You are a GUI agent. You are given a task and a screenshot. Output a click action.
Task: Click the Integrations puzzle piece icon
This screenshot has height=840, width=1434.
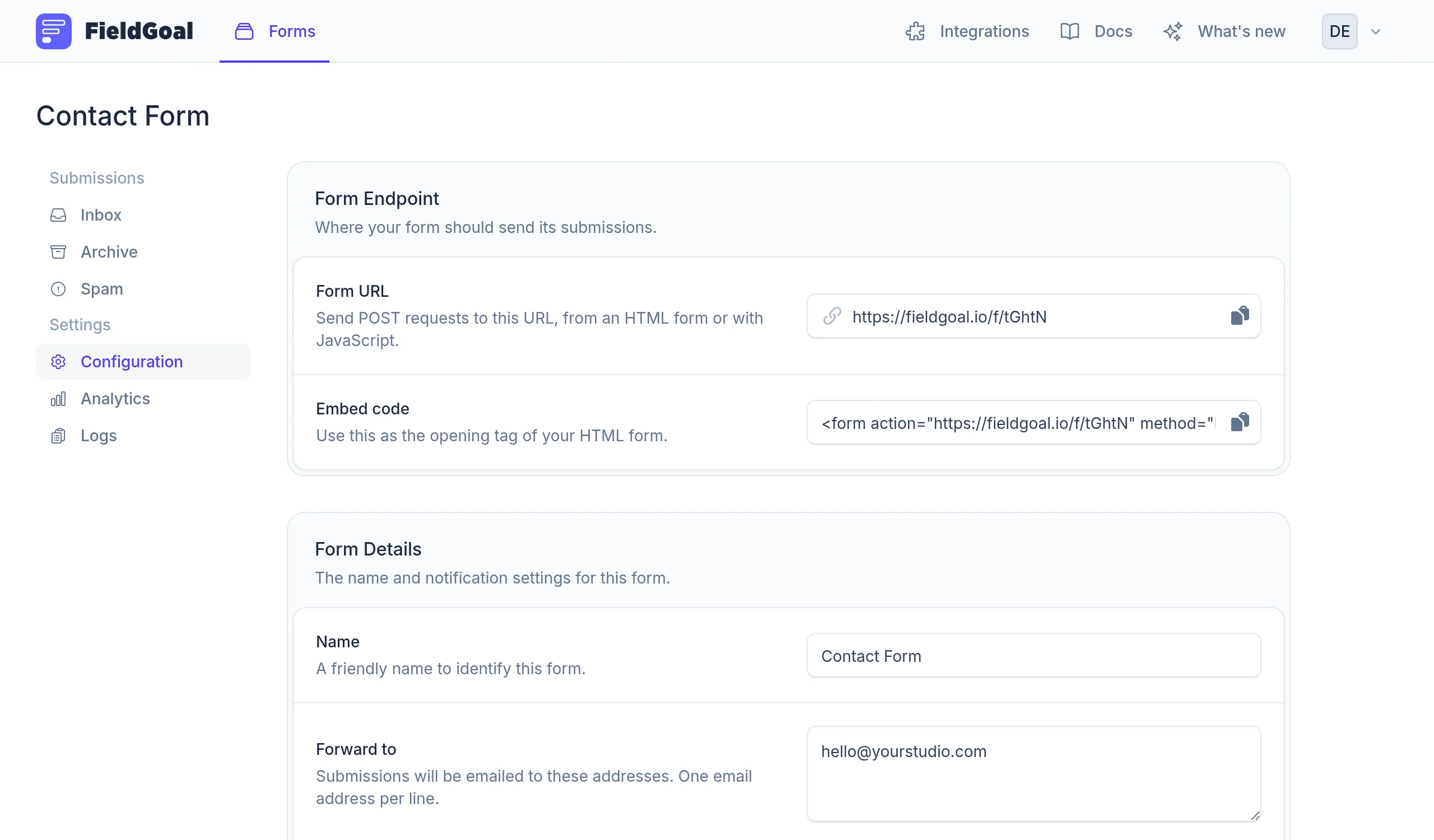tap(915, 31)
